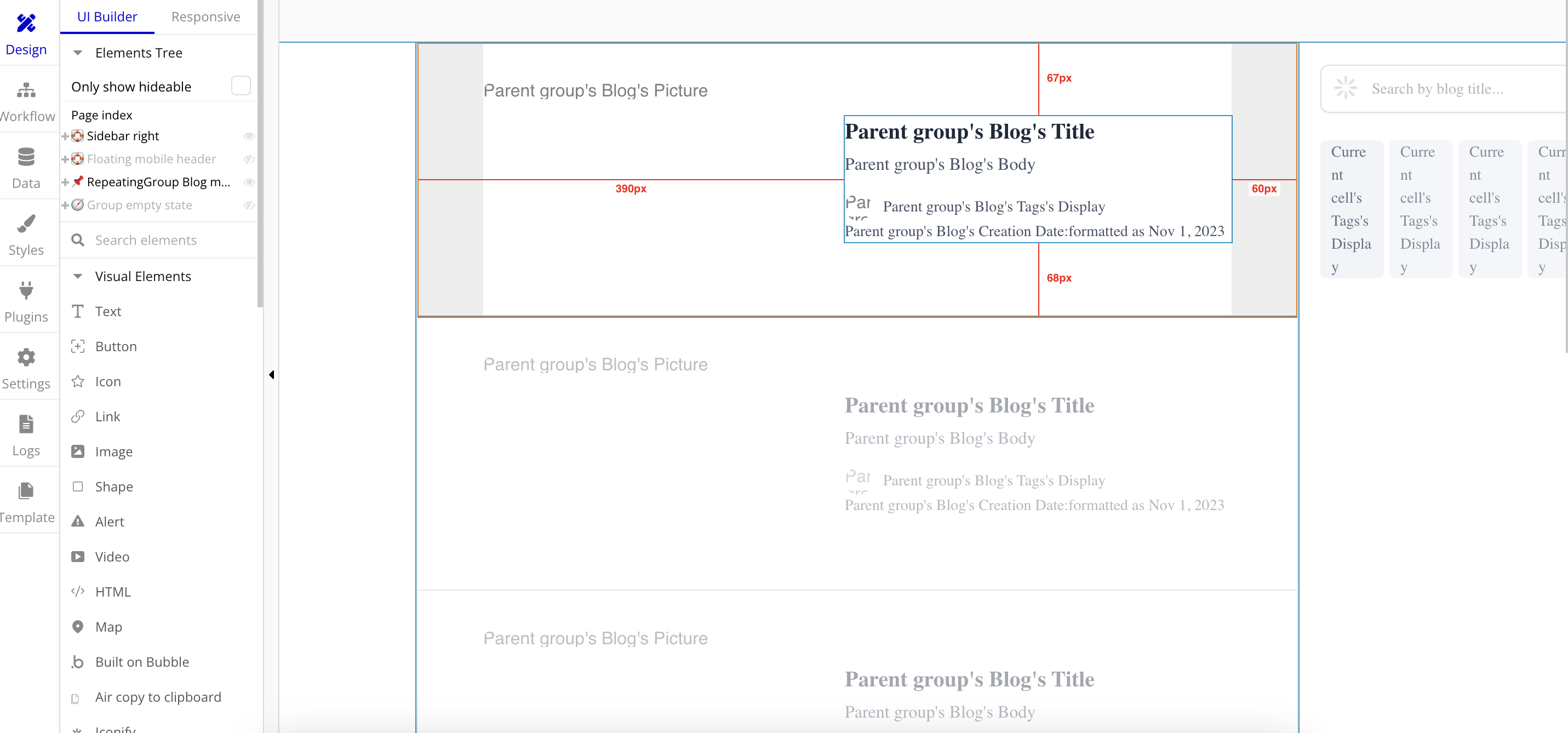The image size is (1568, 733).
Task: Toggle visibility of Sidebar right
Action: pos(249,136)
